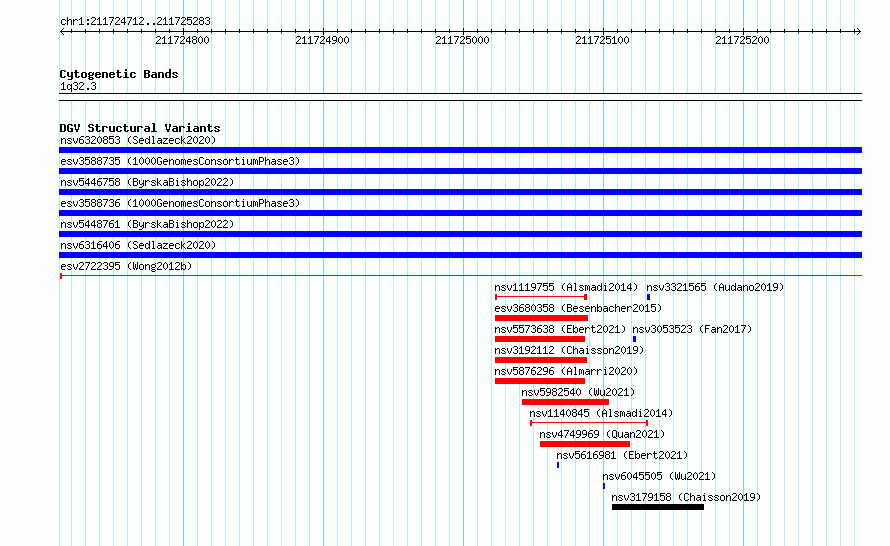
Task: Click the blue bar under nsv5448761
Action: pos(460,234)
